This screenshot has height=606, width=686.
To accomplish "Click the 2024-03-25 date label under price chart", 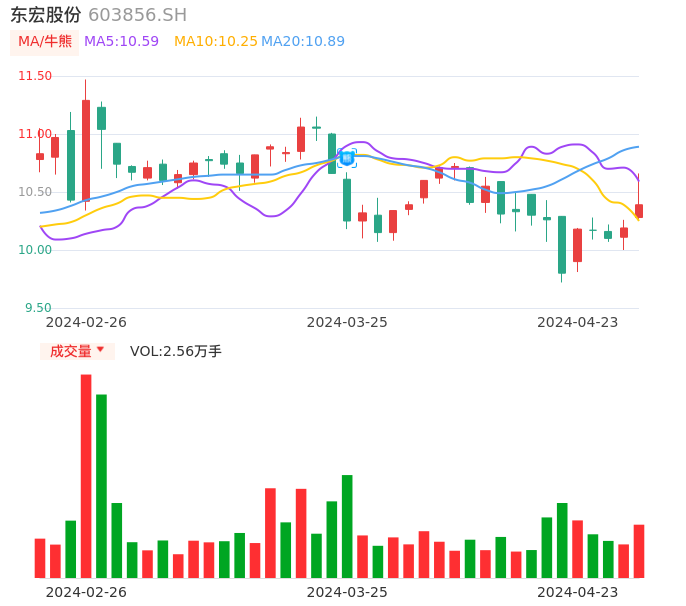I will pos(346,322).
